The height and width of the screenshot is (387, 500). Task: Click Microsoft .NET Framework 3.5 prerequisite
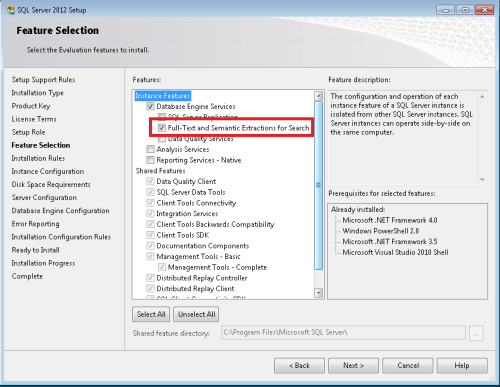[390, 242]
